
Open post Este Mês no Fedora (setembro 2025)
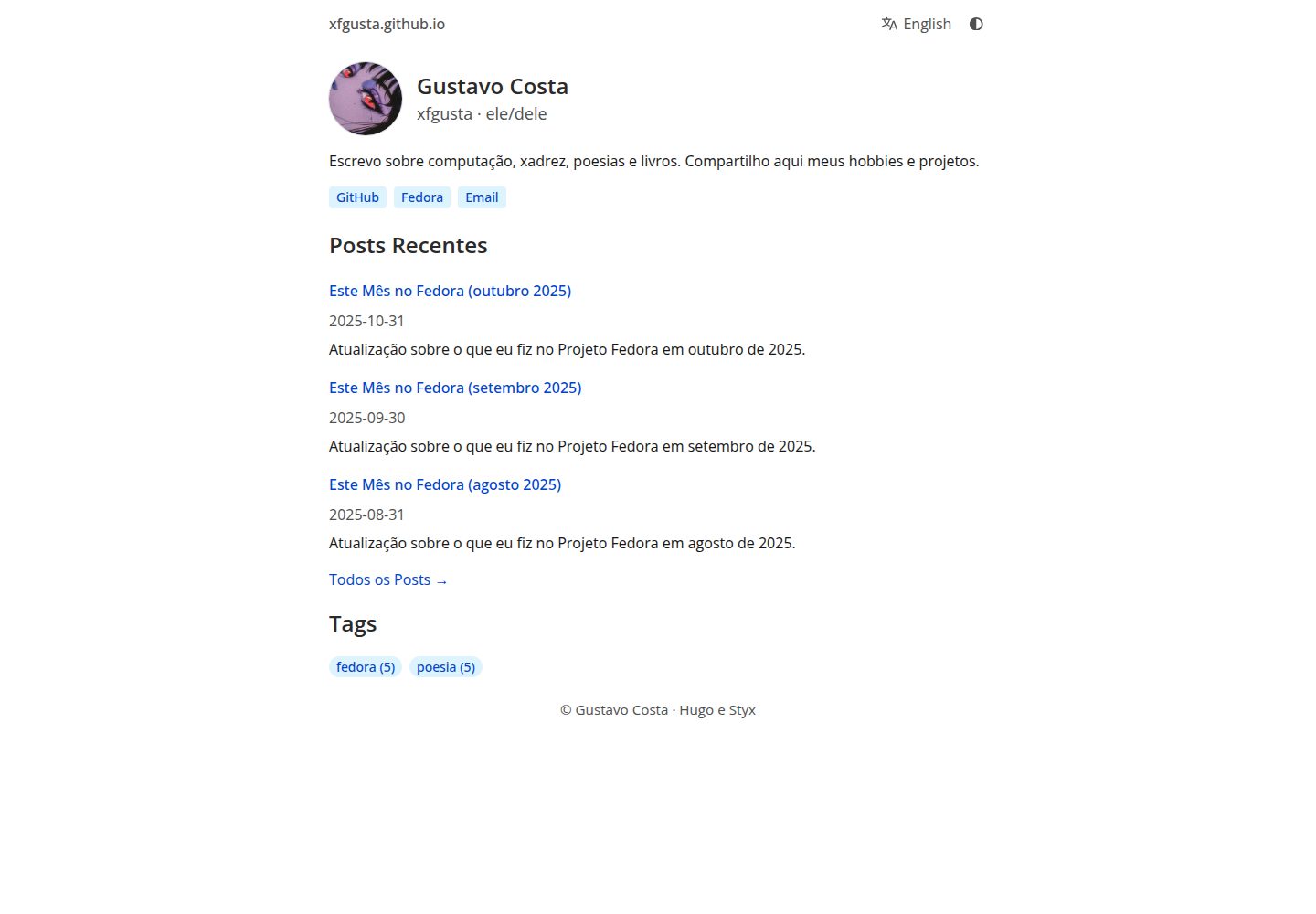click(455, 388)
